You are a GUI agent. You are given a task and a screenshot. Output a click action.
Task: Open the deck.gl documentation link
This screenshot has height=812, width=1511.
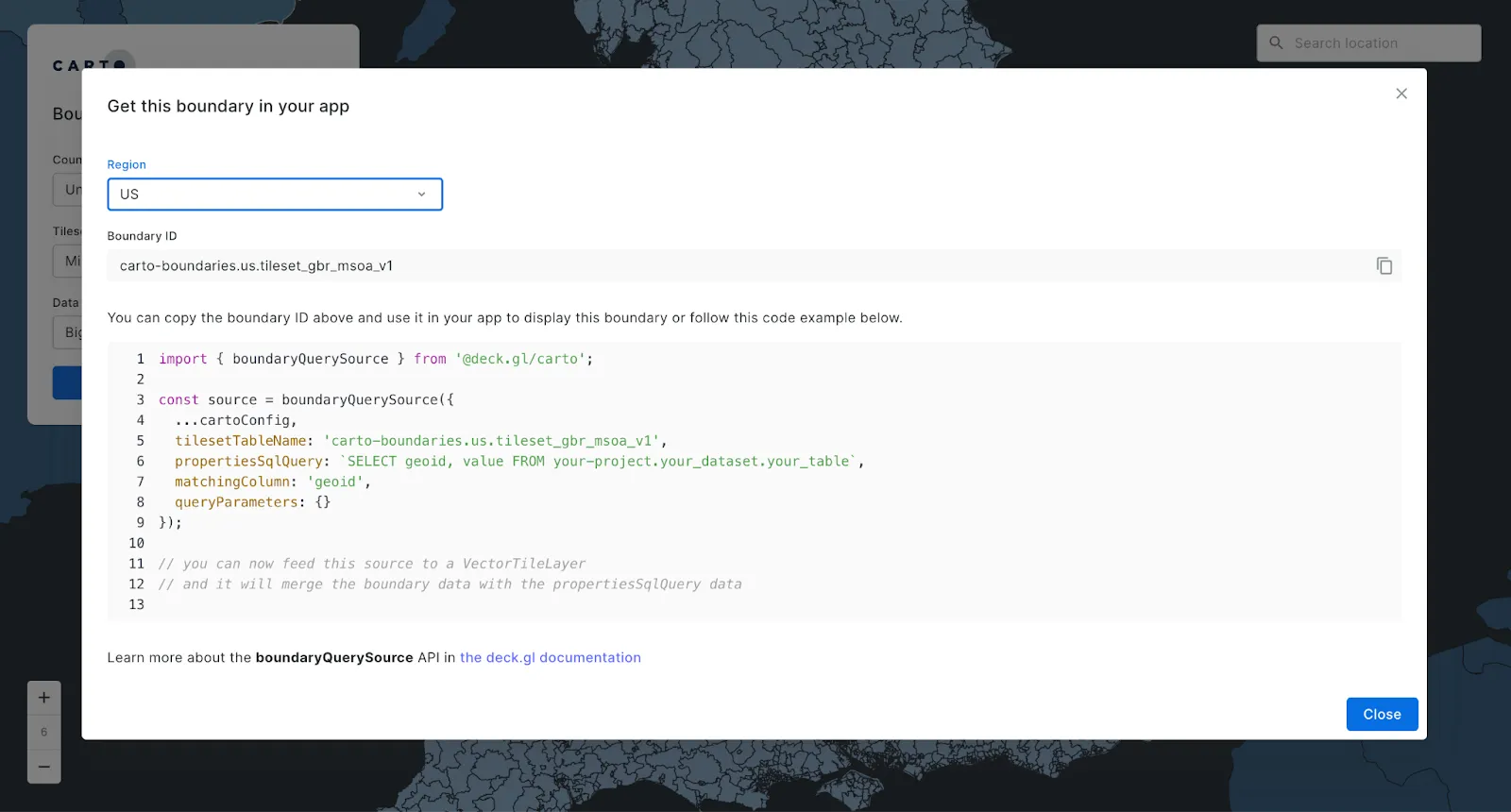coord(551,658)
